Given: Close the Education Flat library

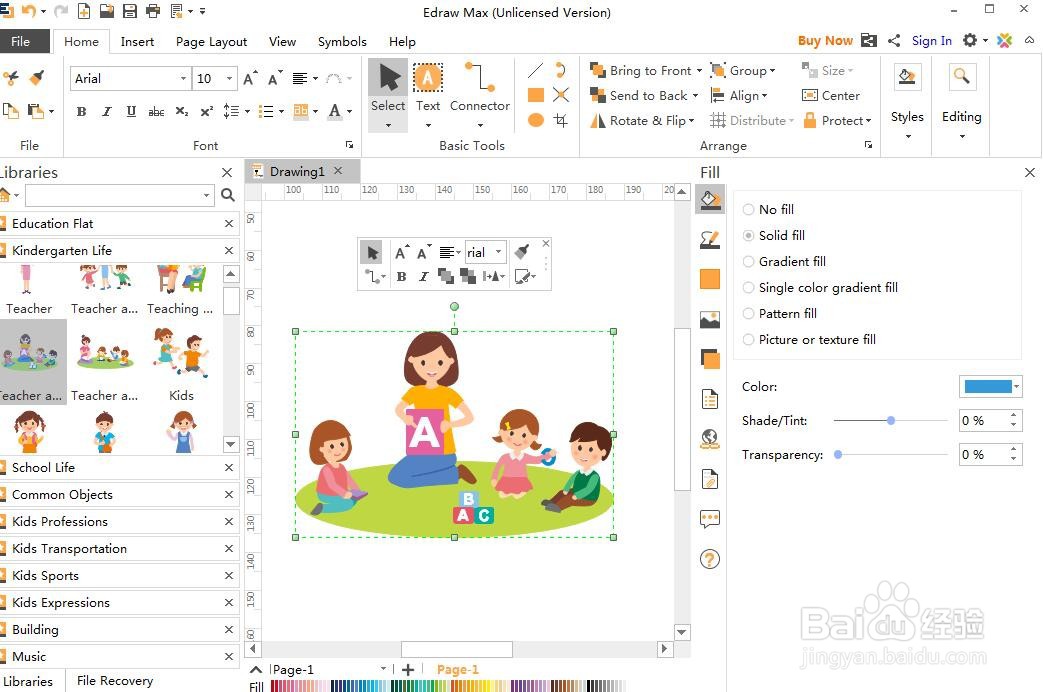Looking at the screenshot, I should [229, 224].
